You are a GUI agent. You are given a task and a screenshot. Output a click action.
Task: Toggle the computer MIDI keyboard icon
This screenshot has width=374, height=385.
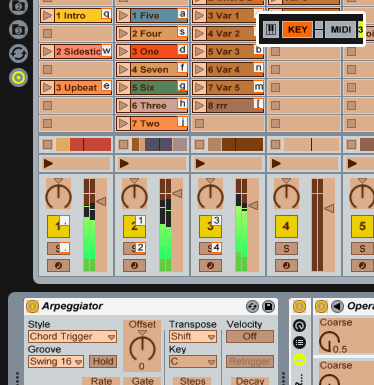271,30
